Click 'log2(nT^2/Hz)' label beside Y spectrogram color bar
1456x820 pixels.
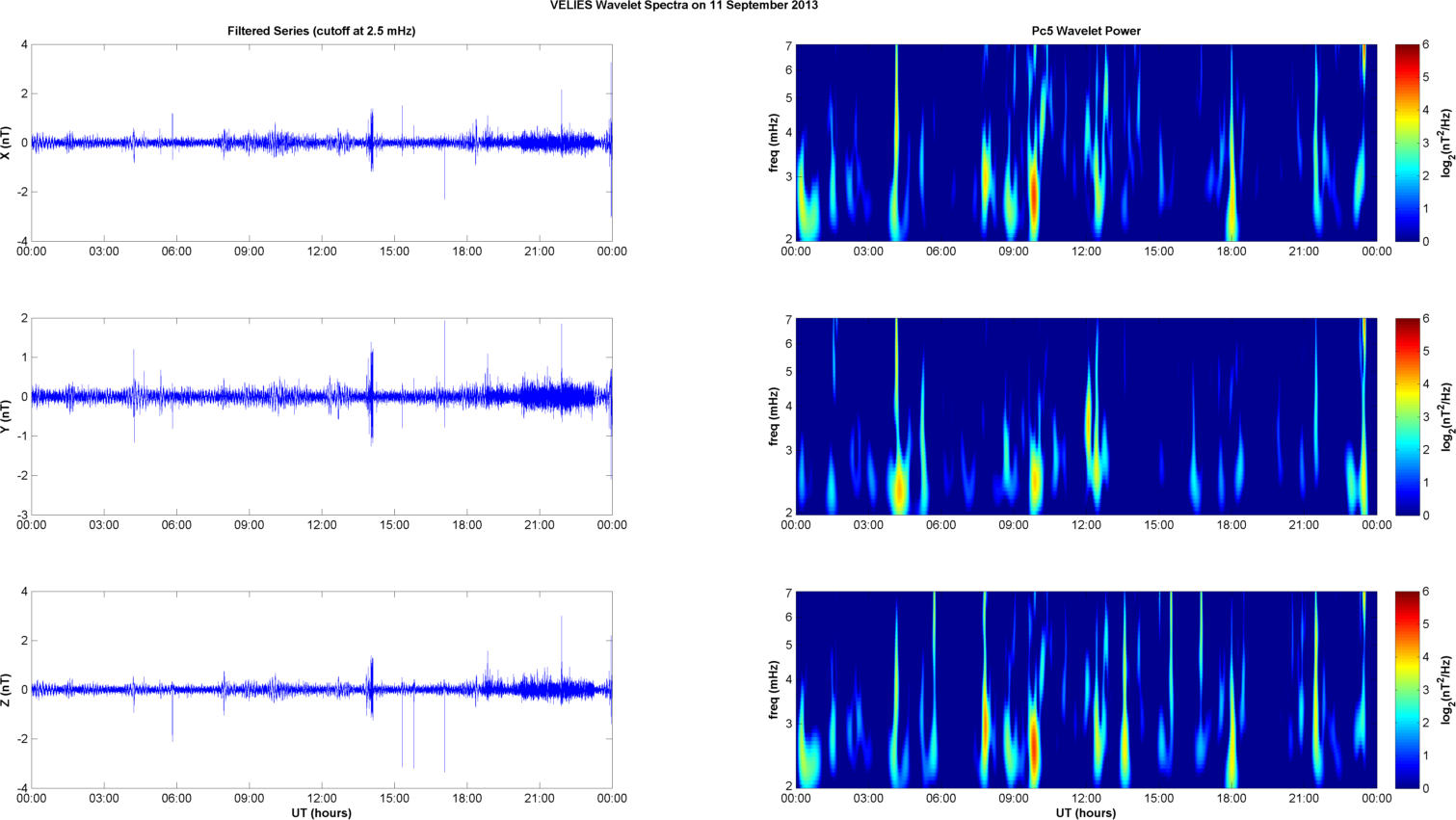(1446, 416)
